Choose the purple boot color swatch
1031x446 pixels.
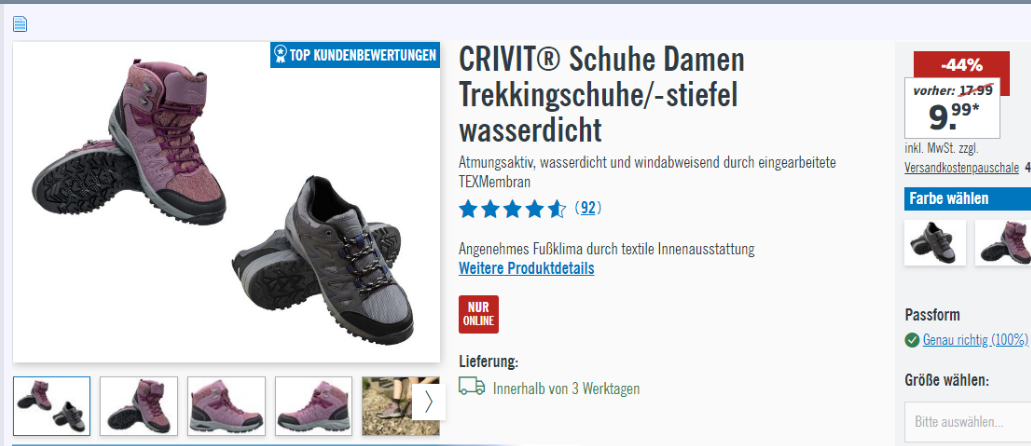point(1003,243)
